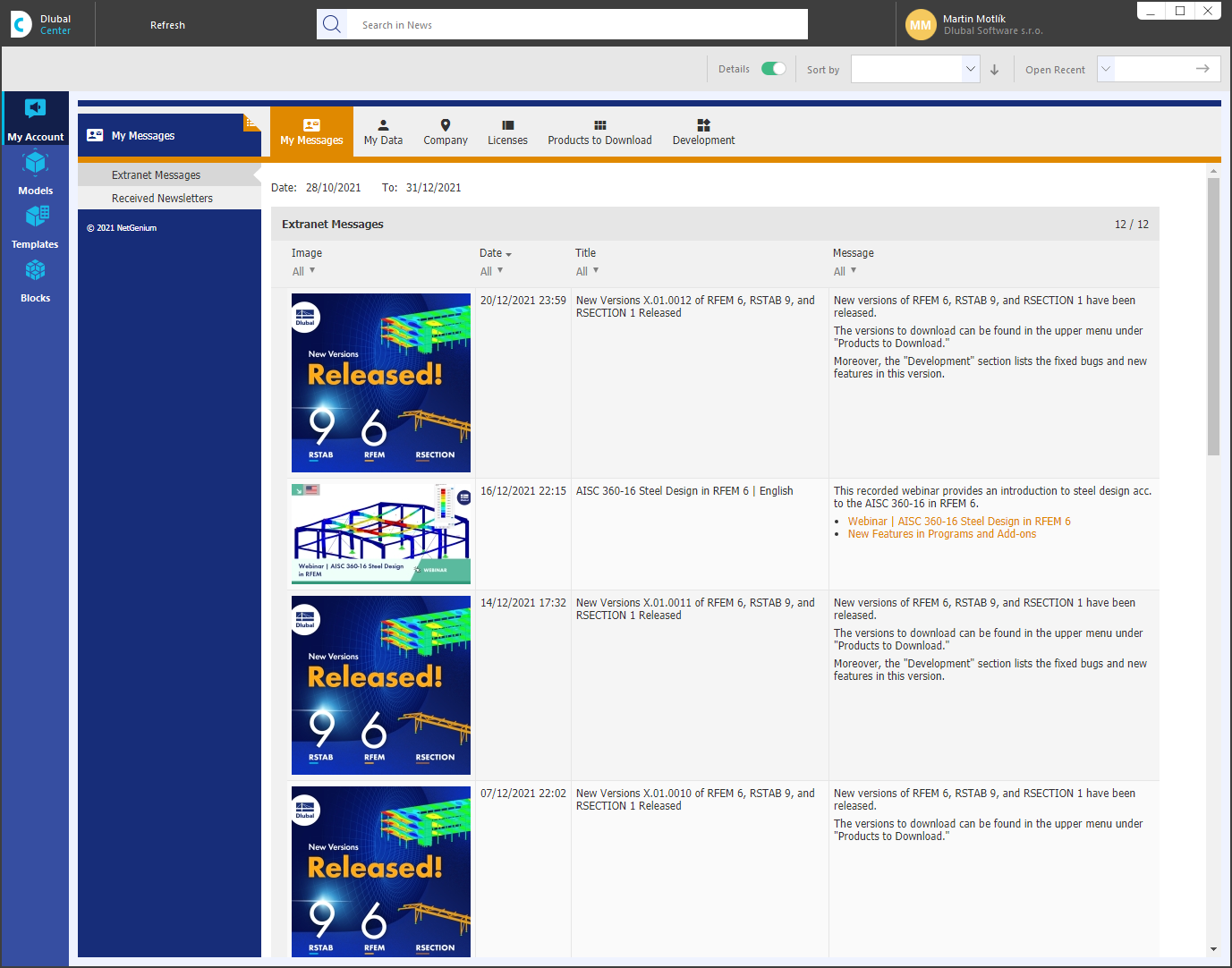Click the vertical scrollbar thumb
1232x968 pixels.
tap(1213, 317)
